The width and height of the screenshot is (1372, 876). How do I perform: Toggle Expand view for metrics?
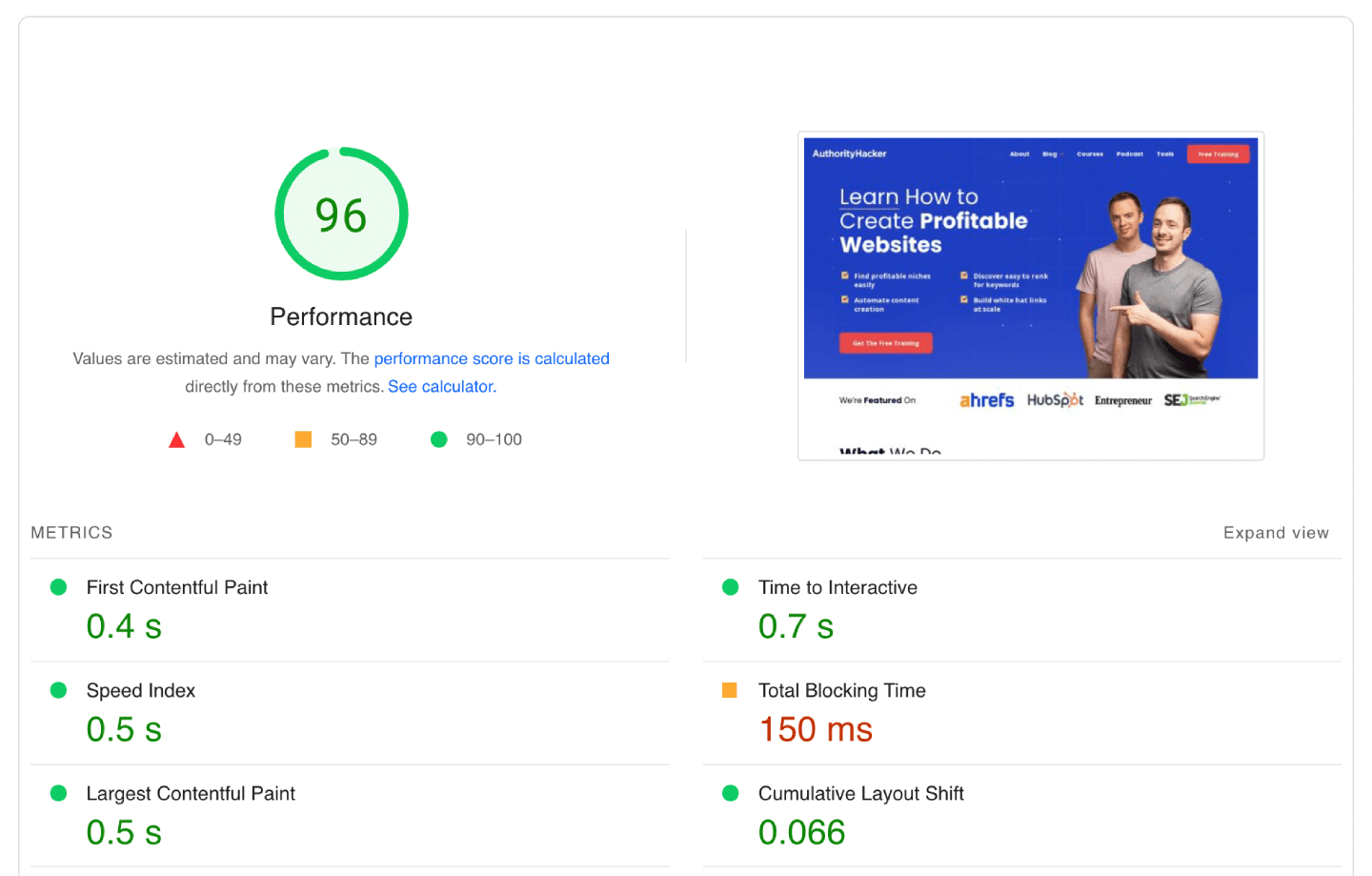point(1275,533)
